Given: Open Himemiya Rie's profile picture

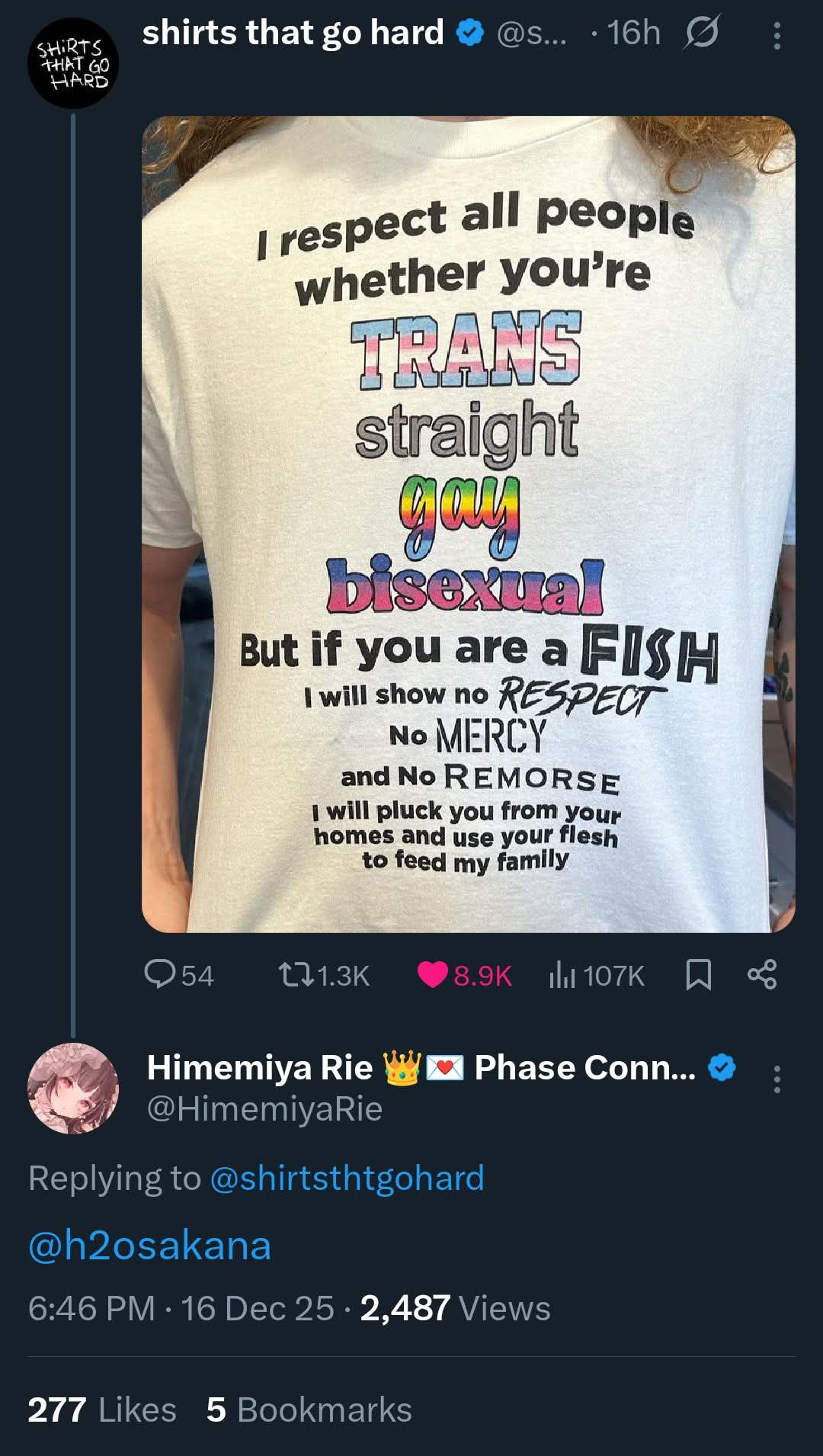Looking at the screenshot, I should 73,1088.
